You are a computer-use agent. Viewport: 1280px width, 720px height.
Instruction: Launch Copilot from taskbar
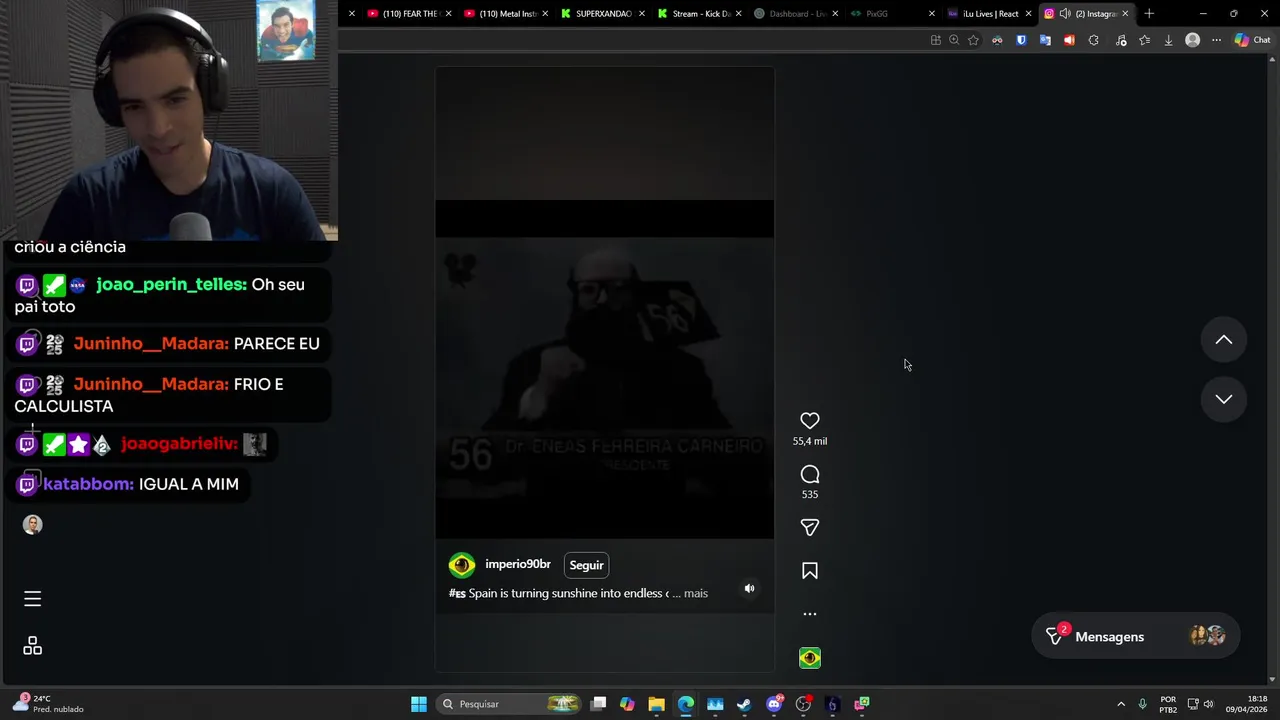tap(627, 704)
